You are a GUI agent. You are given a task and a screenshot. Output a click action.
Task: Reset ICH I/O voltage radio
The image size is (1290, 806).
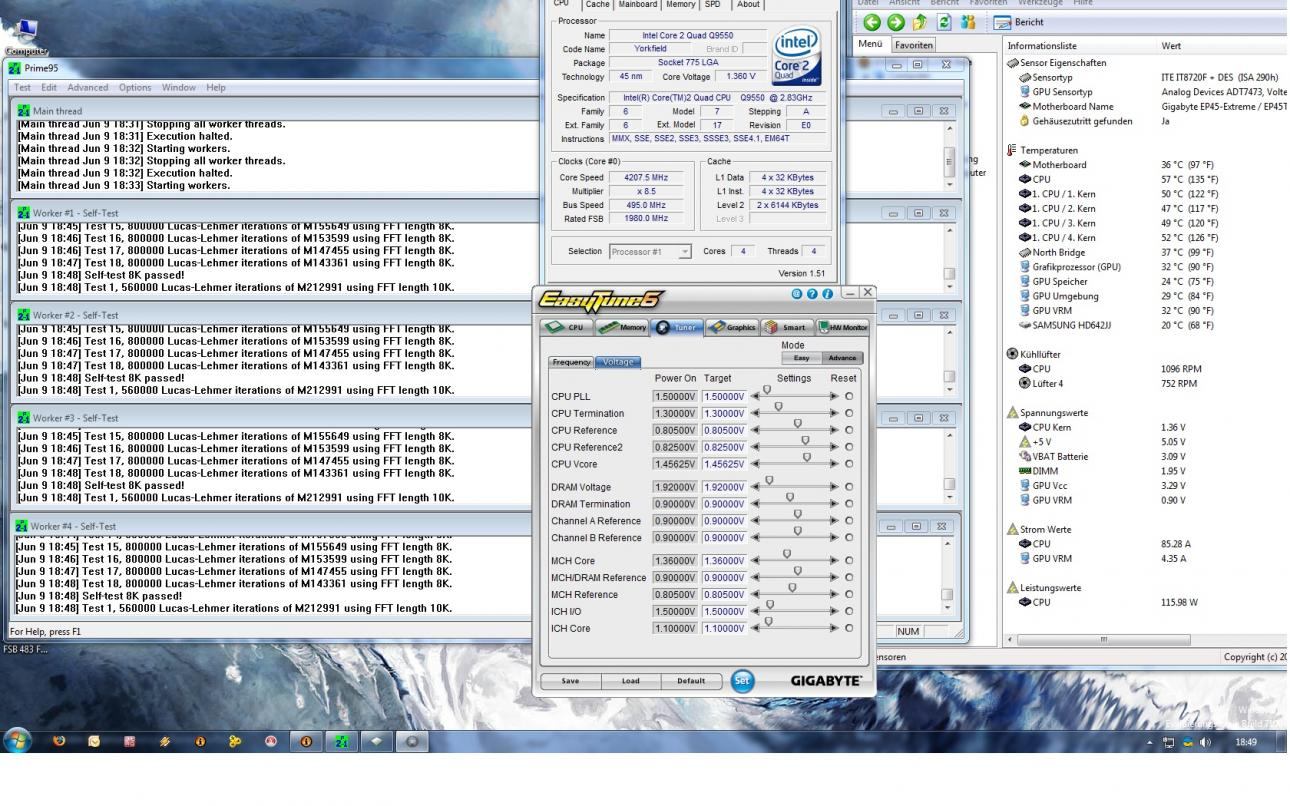[x=849, y=611]
